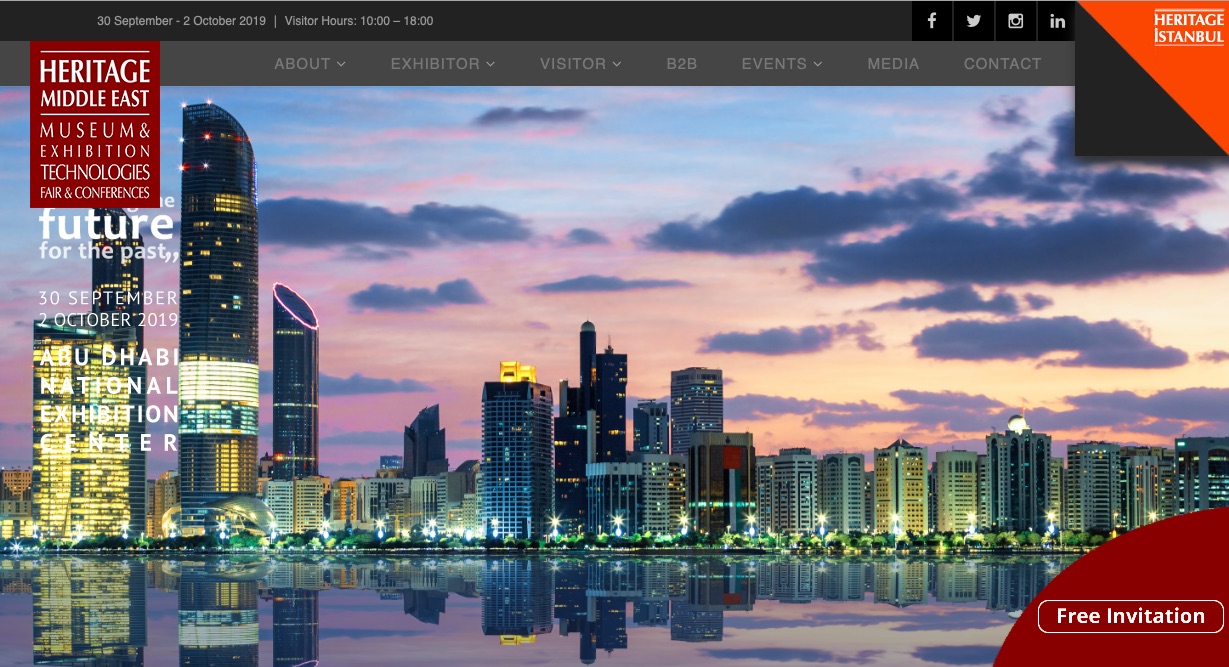Click the Heritage Middle East red logo

[95, 124]
